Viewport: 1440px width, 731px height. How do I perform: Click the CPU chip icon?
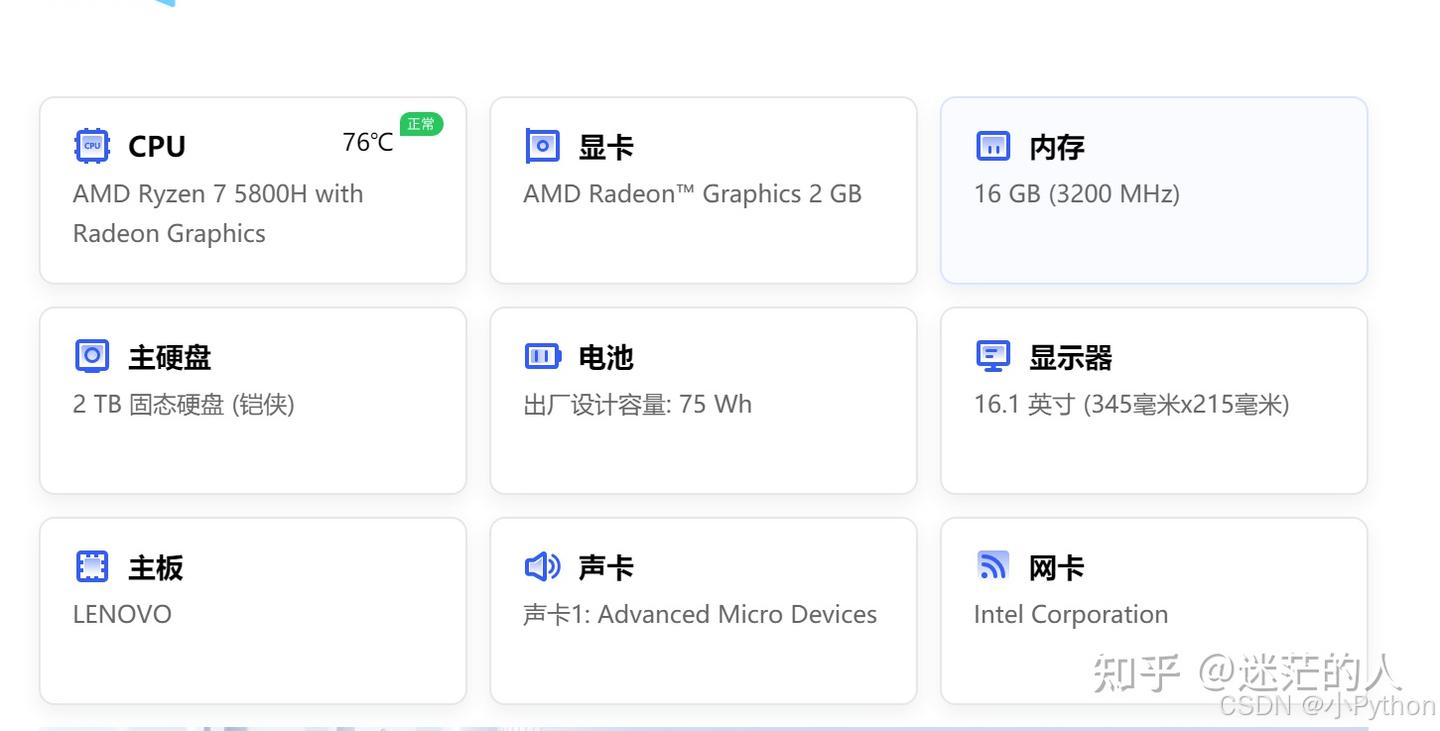[x=91, y=145]
